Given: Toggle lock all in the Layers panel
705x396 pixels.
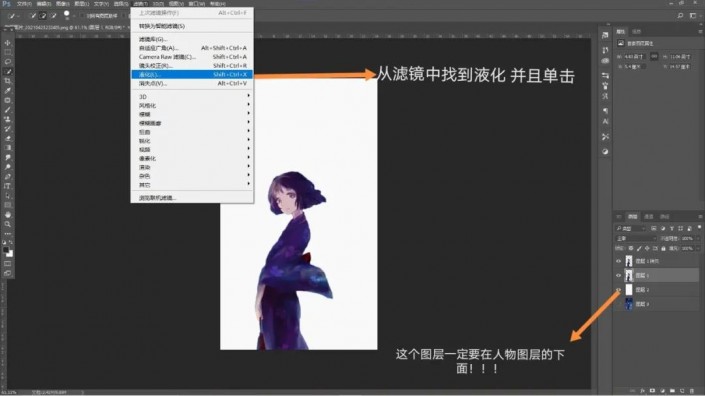Looking at the screenshot, I should (663, 248).
